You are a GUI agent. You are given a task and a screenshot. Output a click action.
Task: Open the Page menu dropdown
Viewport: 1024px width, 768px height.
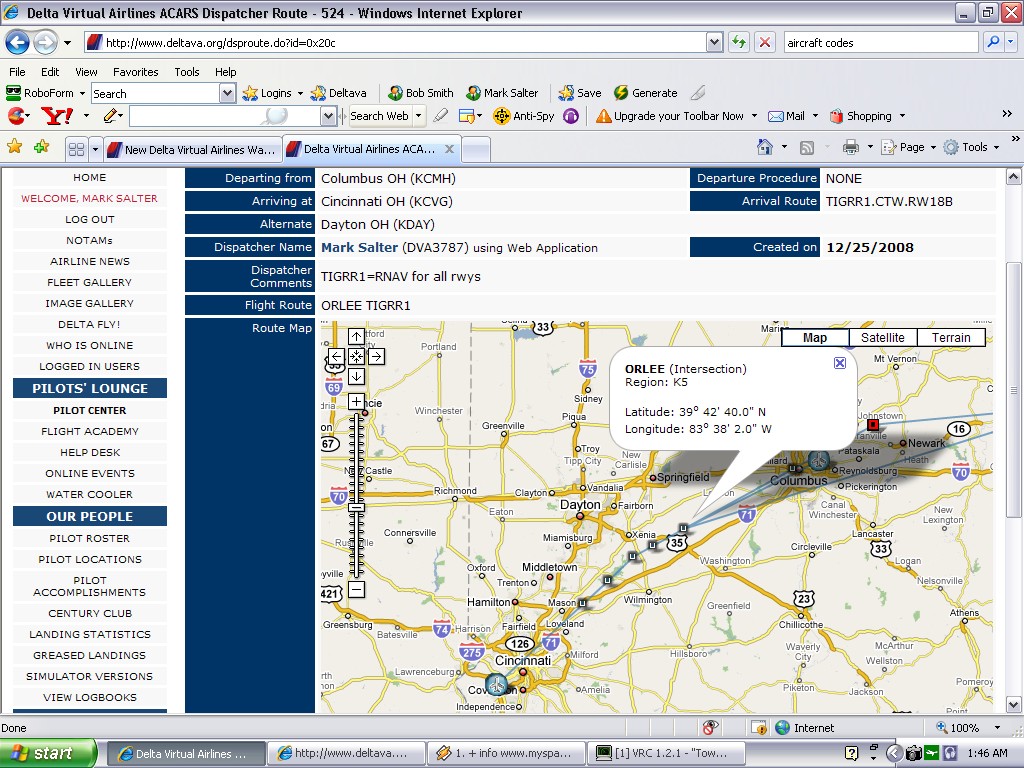933,148
